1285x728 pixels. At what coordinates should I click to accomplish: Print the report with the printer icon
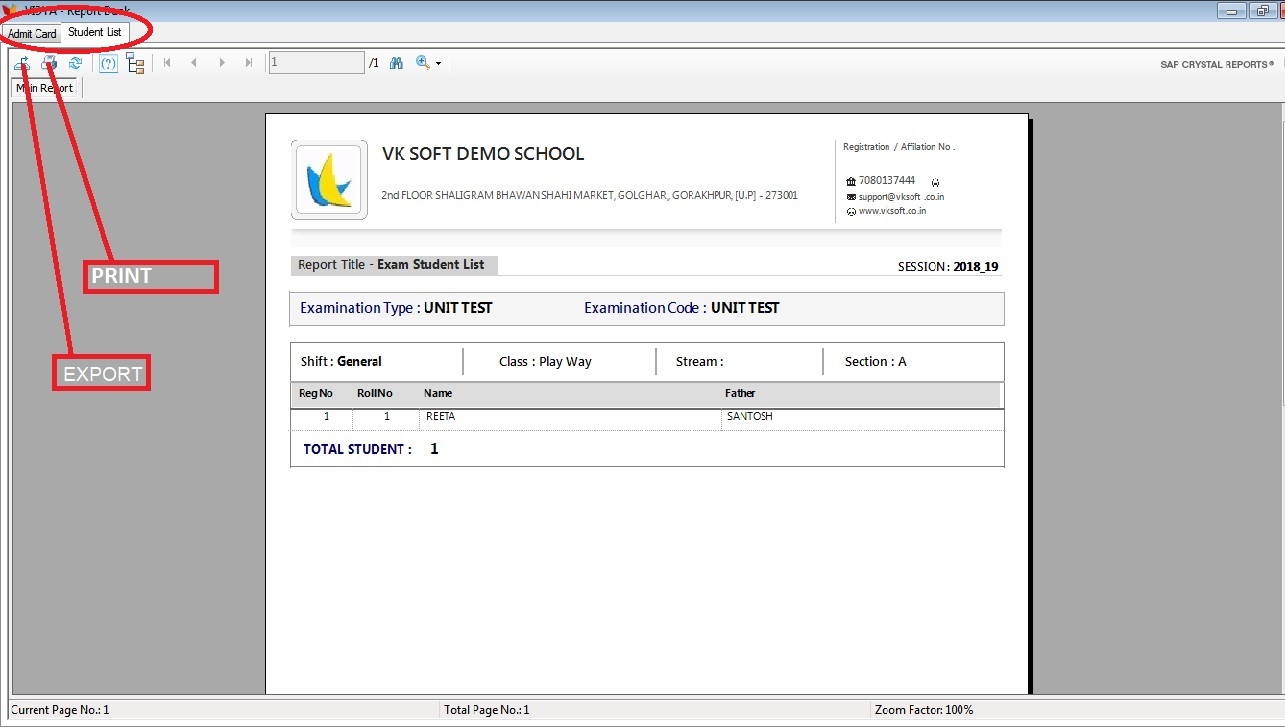click(49, 63)
